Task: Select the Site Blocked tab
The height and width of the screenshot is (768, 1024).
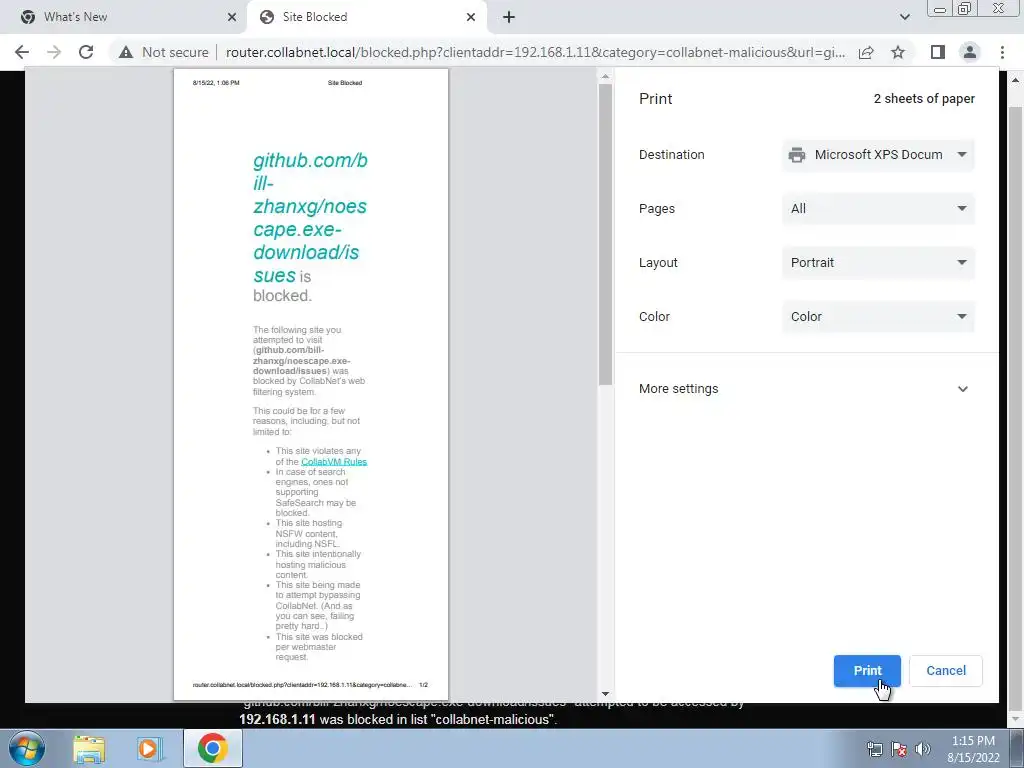Action: point(366,17)
